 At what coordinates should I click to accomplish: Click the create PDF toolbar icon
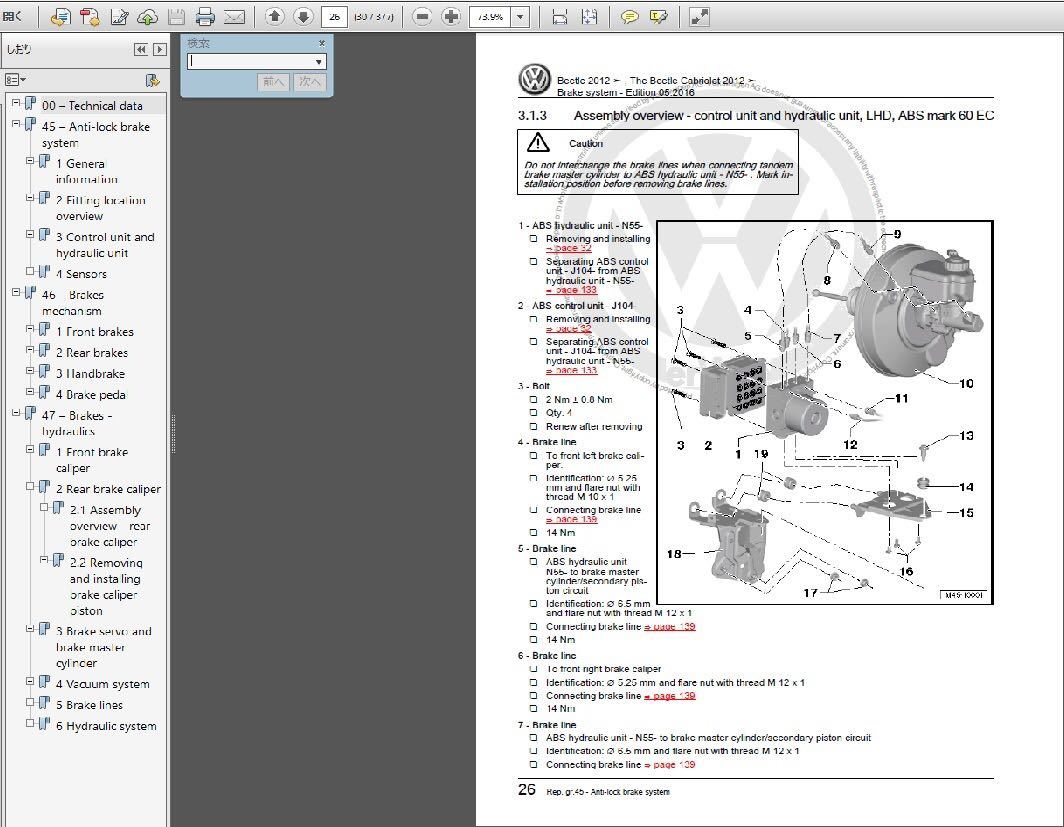90,17
